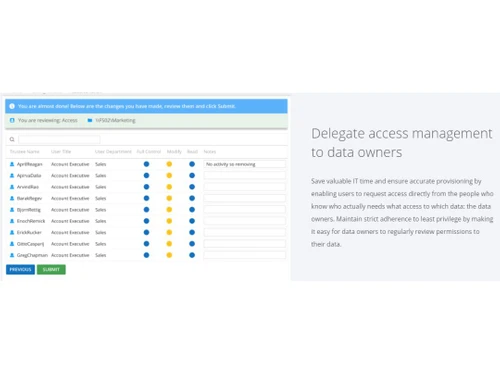This screenshot has width=500, height=375.
Task: Click the green SUBMIT button
Action: pyautogui.click(x=51, y=269)
